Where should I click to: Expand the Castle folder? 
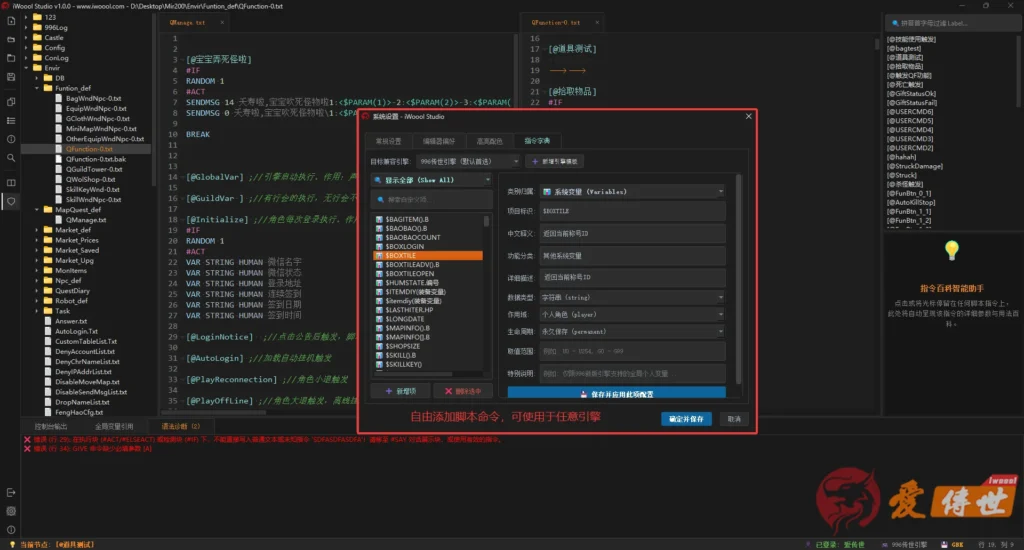(26, 37)
